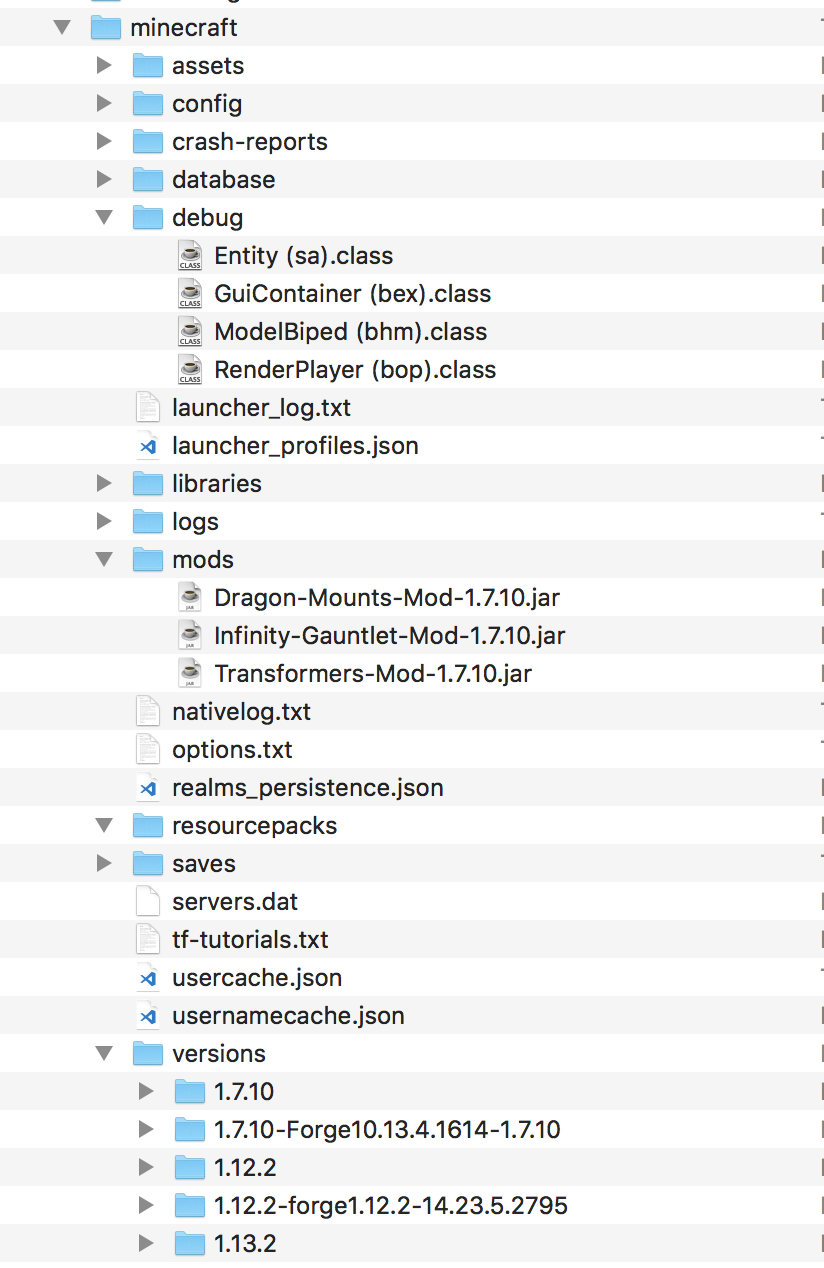Expand the 1.12.2 folder triangle
The image size is (824, 1268).
[x=146, y=1167]
